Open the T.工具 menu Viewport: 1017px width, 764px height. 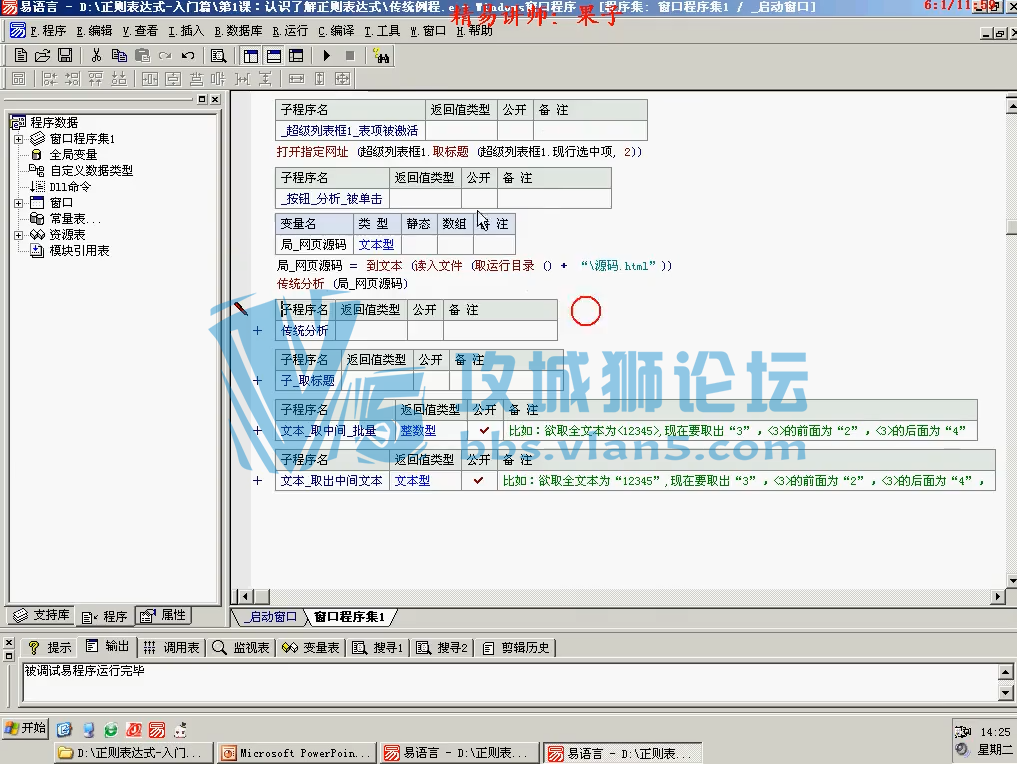tap(382, 30)
